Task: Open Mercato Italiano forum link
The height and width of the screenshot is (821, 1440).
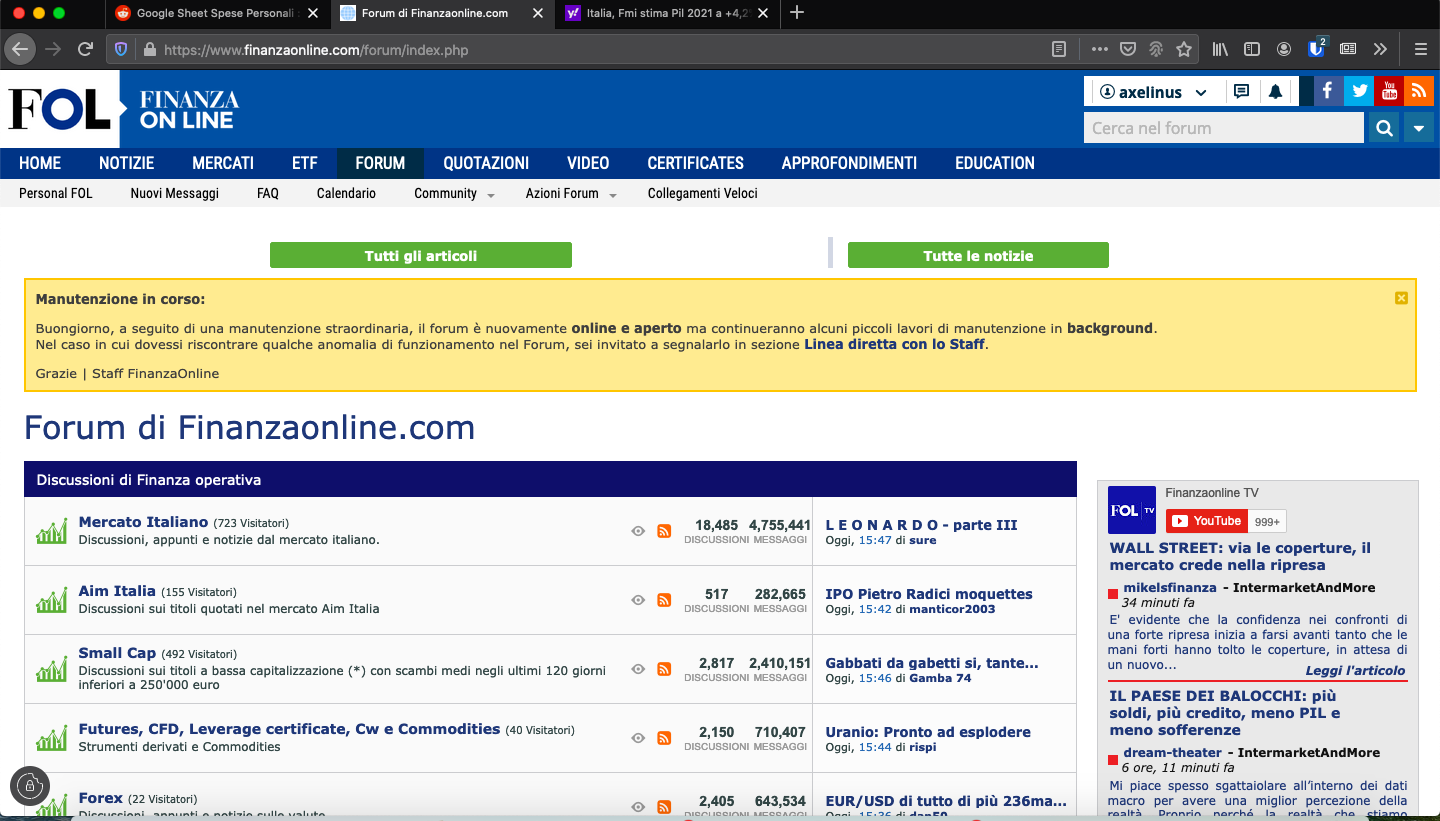Action: click(x=143, y=522)
